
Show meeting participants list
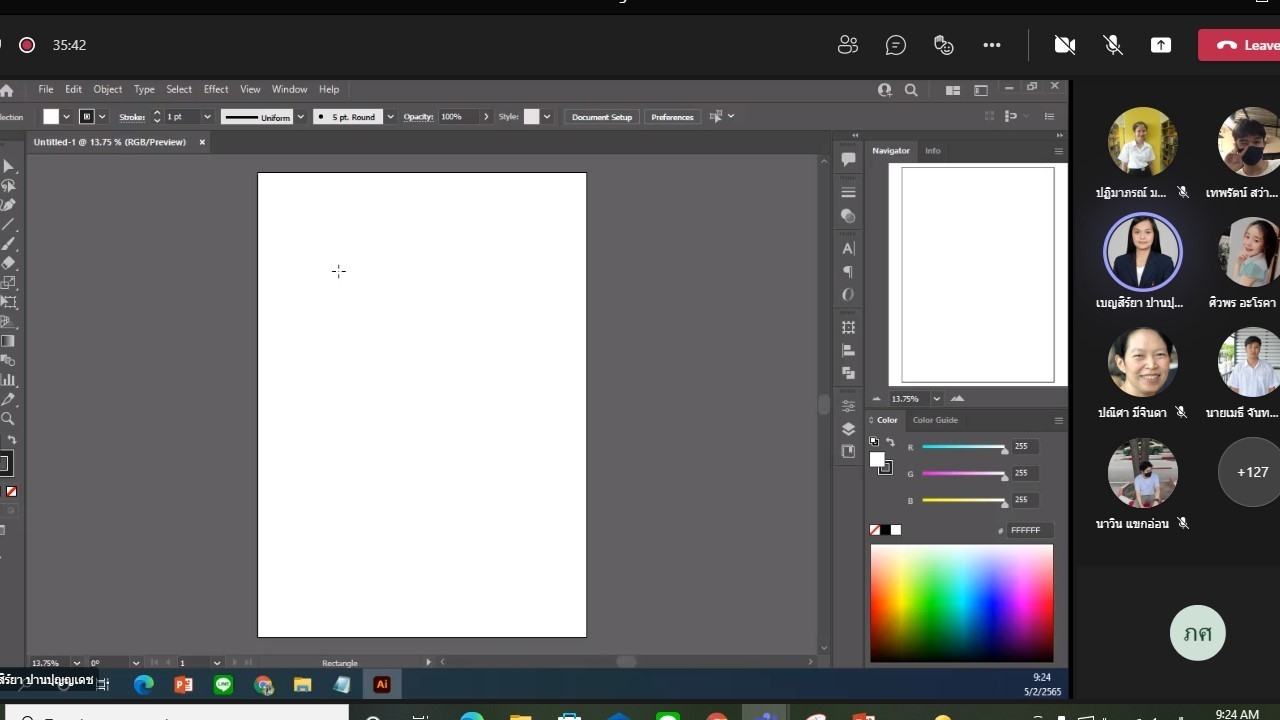pyautogui.click(x=848, y=45)
